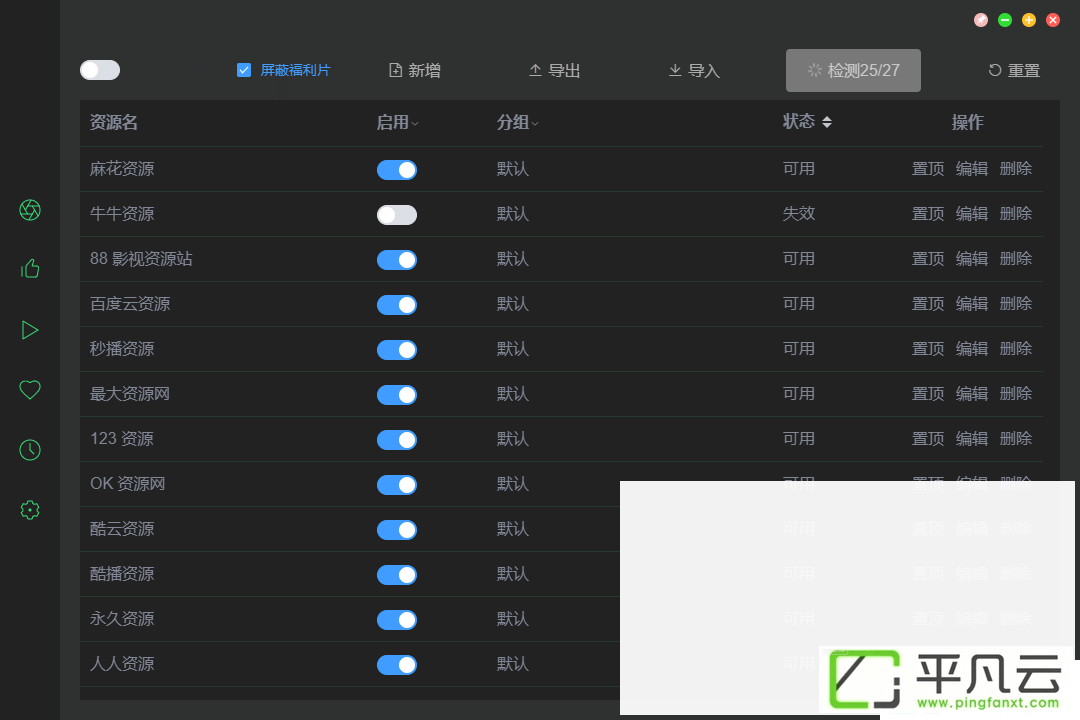The height and width of the screenshot is (720, 1080).
Task: Open the 启用 column filter dropdown
Action: (415, 123)
